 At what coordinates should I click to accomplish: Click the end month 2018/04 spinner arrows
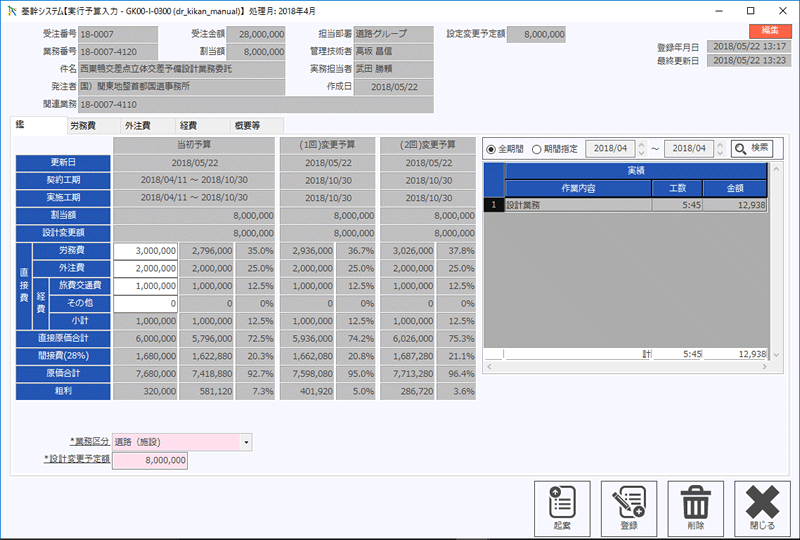point(720,149)
